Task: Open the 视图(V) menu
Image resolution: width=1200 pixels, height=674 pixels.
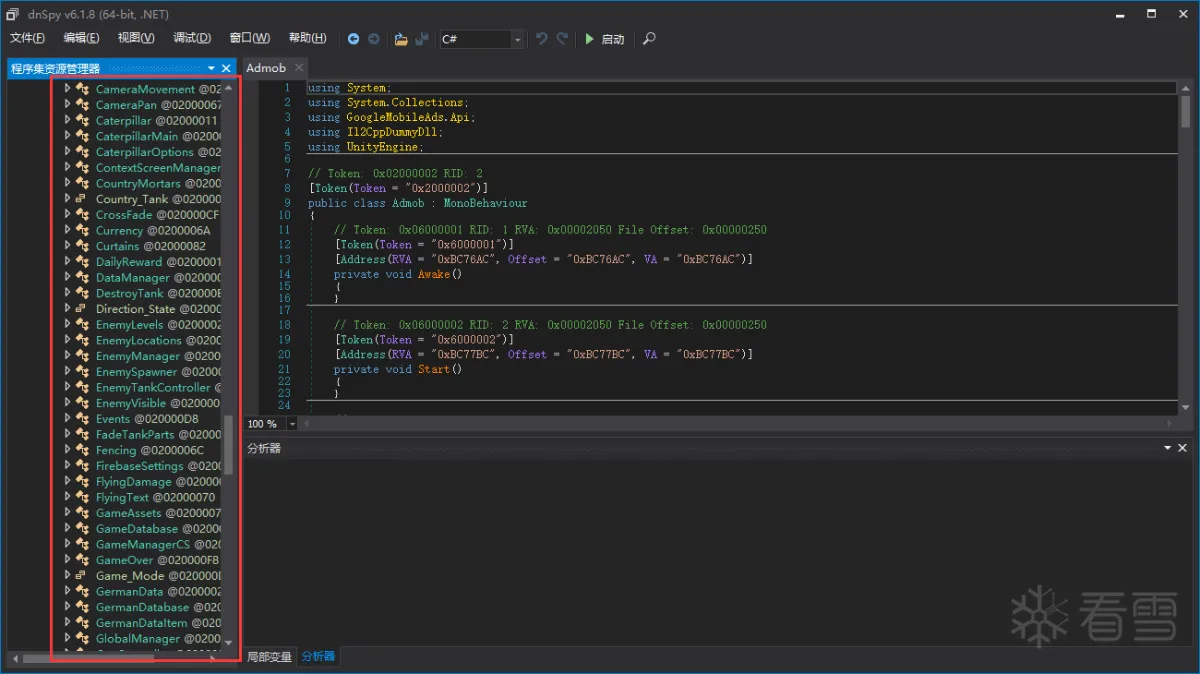Action: tap(136, 38)
